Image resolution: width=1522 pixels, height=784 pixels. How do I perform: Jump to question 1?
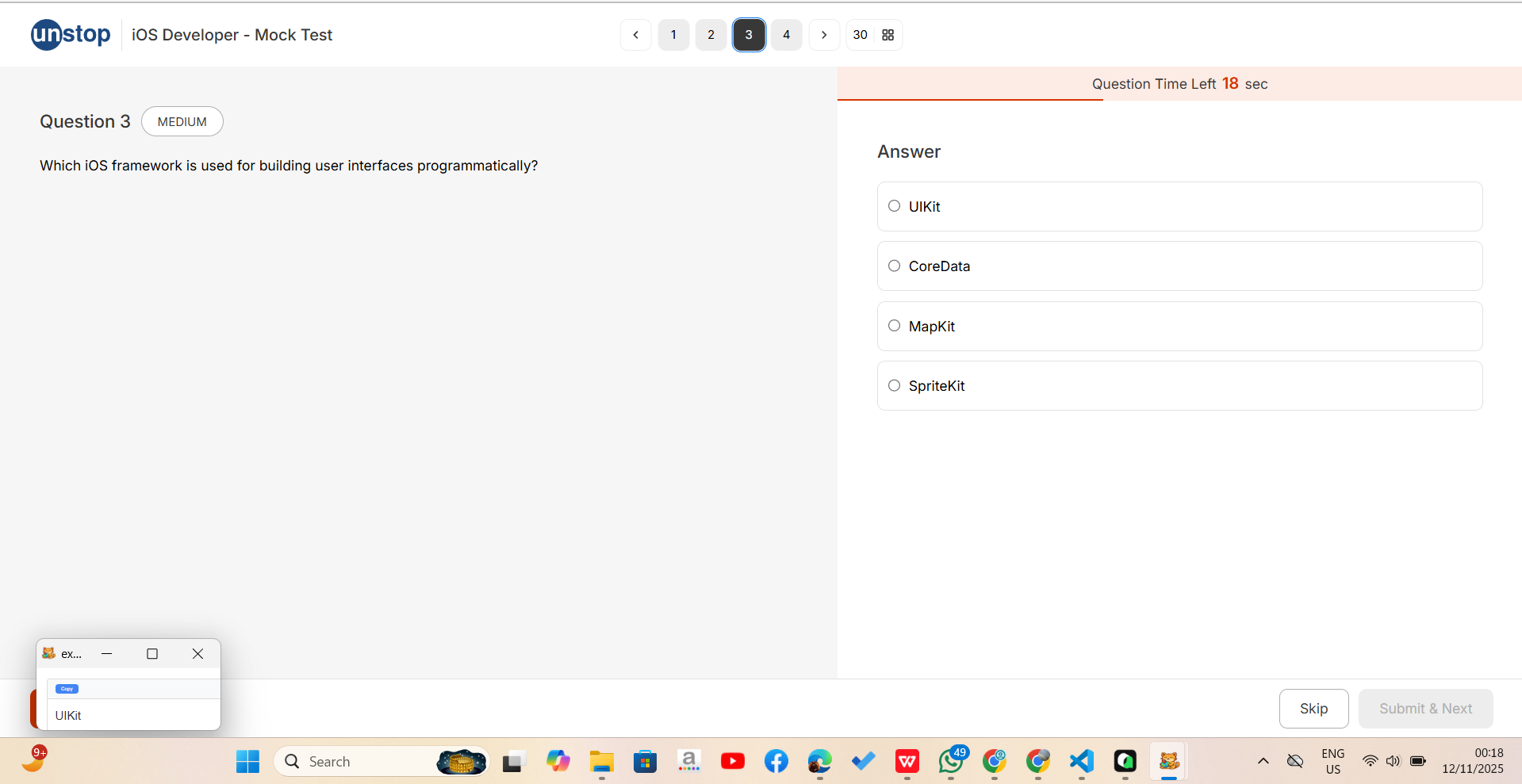point(673,35)
